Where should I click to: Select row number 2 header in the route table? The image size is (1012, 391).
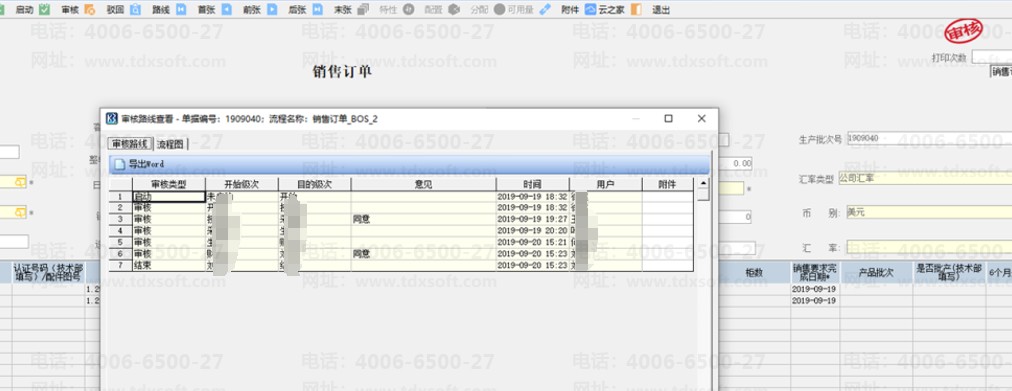coord(120,208)
